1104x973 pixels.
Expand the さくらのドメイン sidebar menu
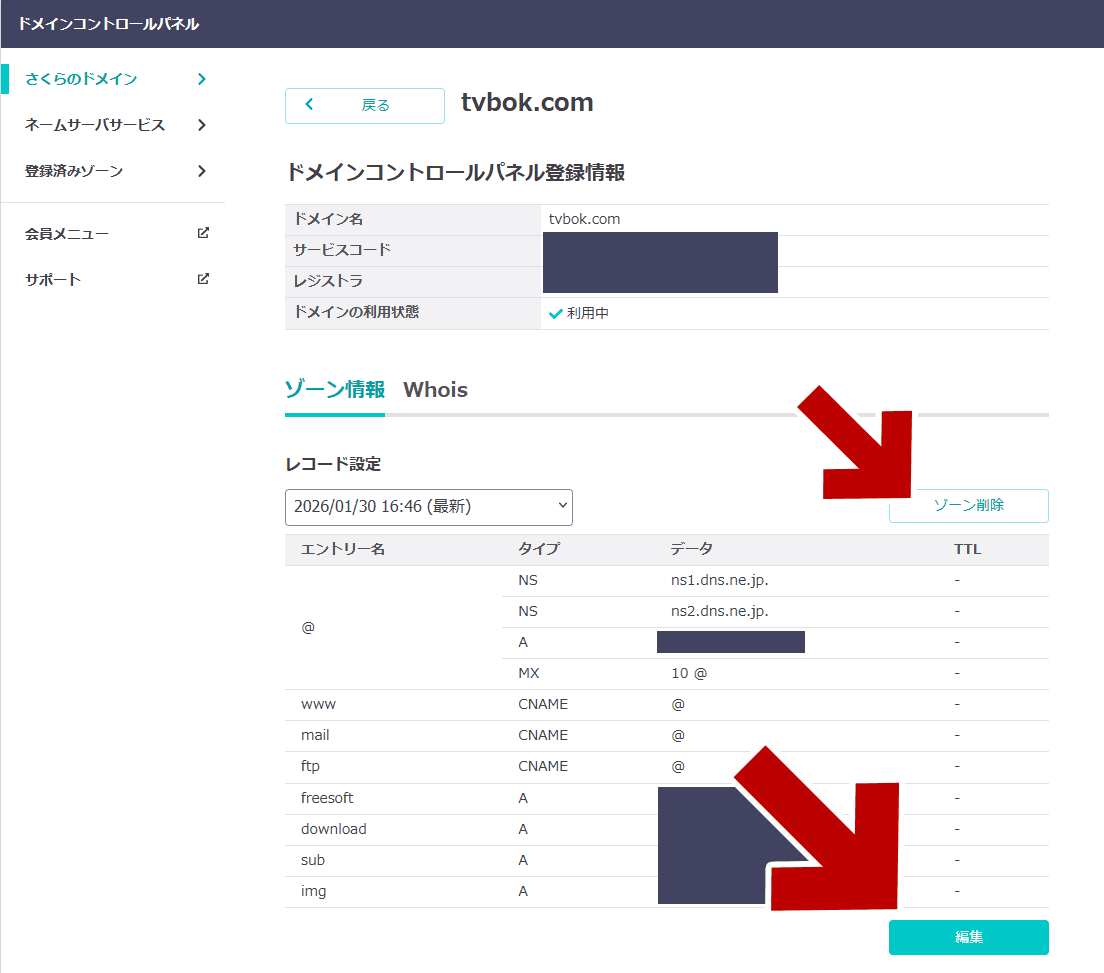tap(81, 79)
